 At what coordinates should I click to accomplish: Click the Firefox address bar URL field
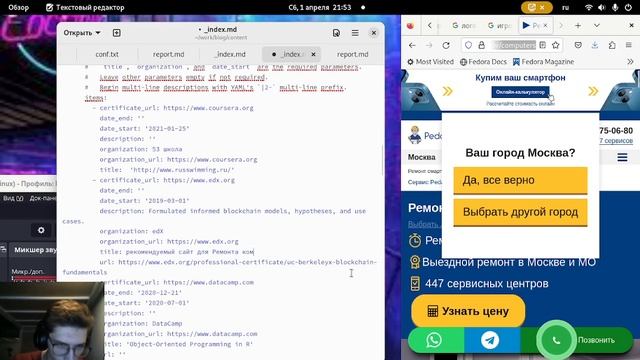click(x=513, y=45)
